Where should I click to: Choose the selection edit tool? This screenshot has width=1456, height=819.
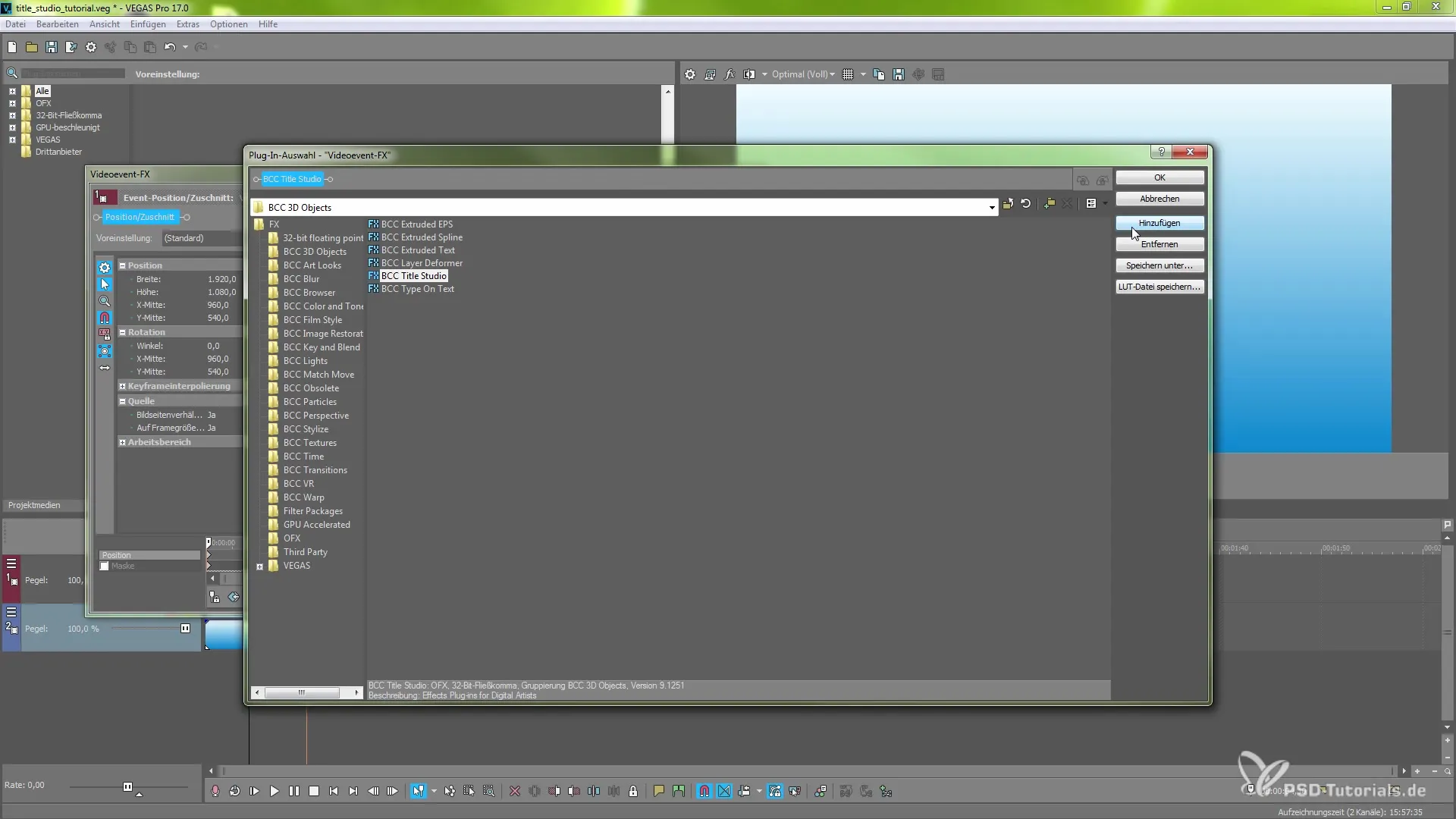coord(469,791)
